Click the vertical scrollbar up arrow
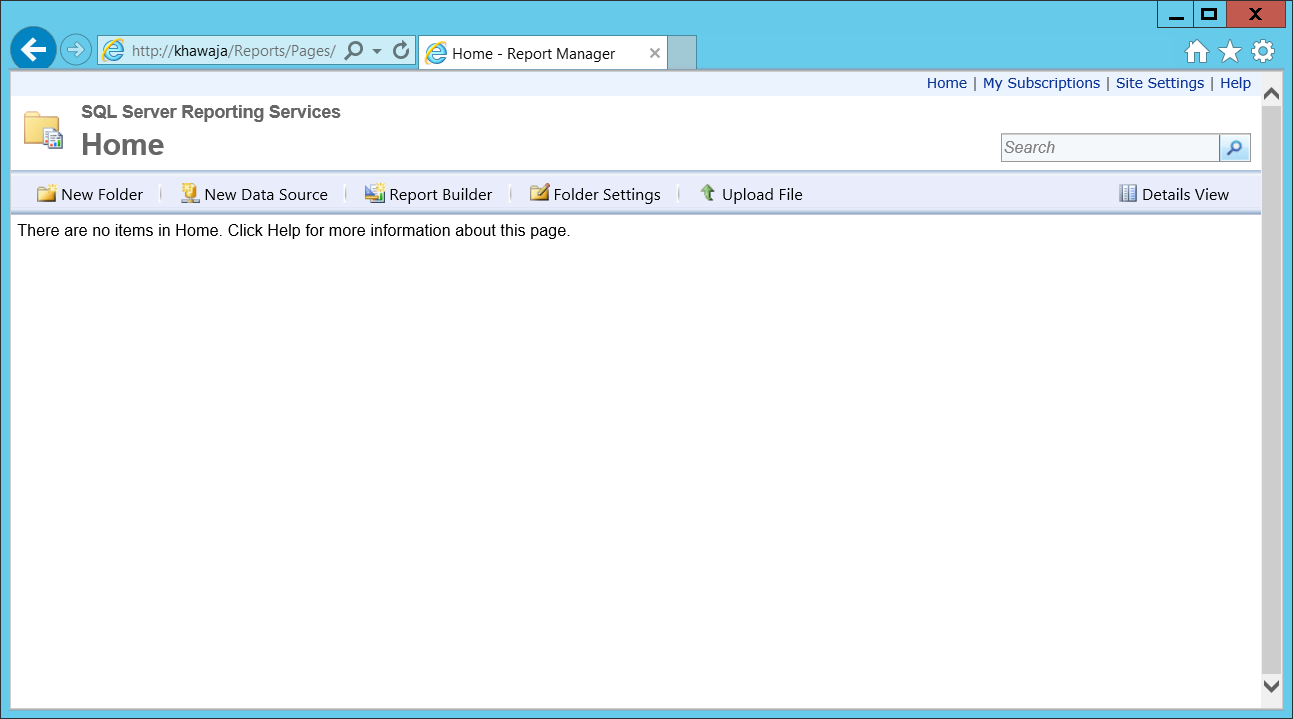 (x=1271, y=95)
